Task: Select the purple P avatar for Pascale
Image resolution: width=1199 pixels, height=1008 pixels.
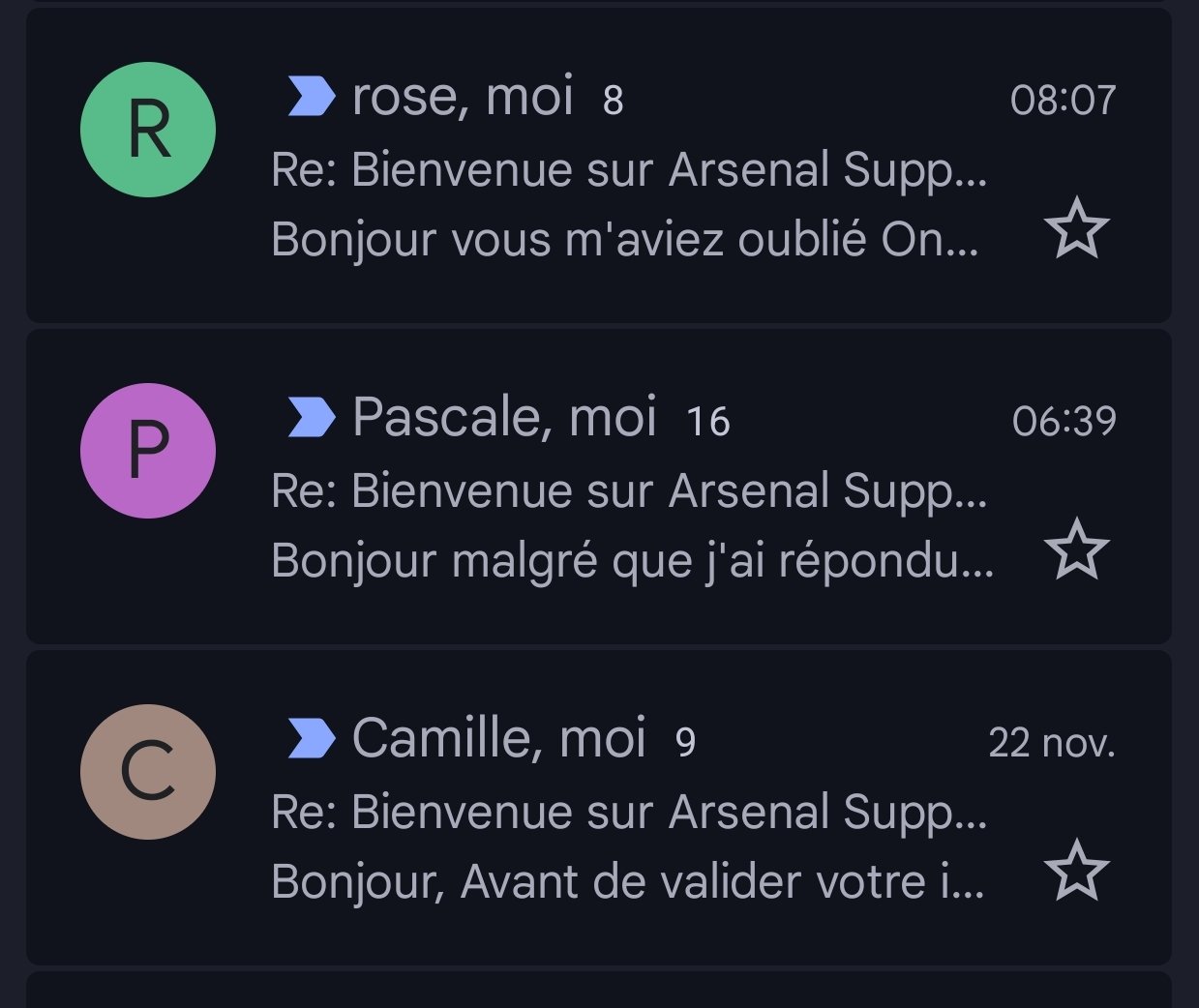Action: pos(148,451)
